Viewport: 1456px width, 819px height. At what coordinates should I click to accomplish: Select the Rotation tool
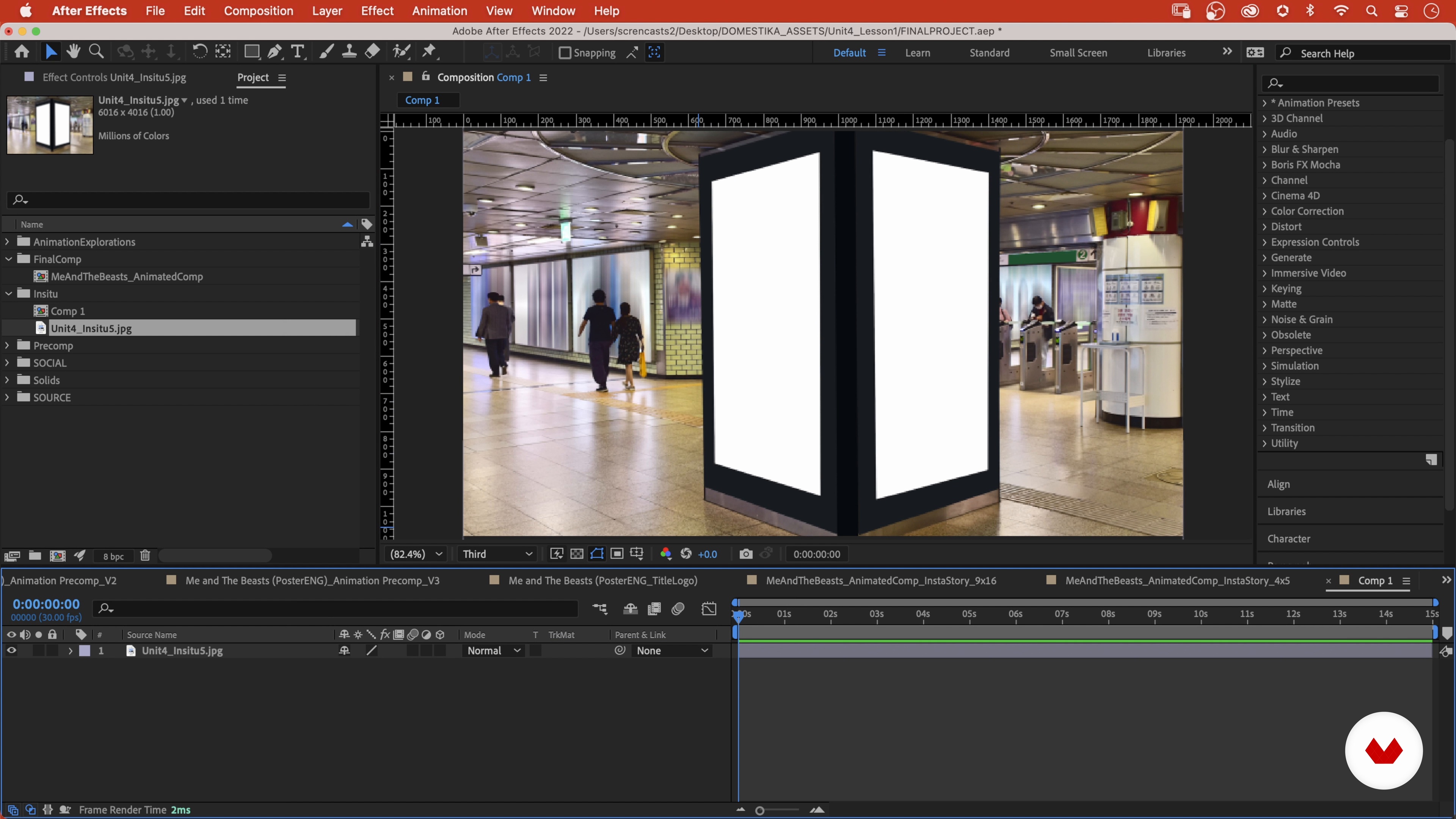[x=199, y=52]
